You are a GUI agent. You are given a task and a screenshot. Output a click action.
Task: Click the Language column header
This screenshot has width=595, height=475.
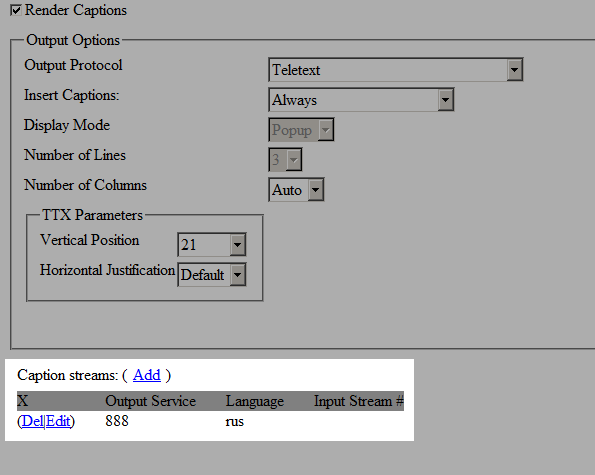point(255,401)
